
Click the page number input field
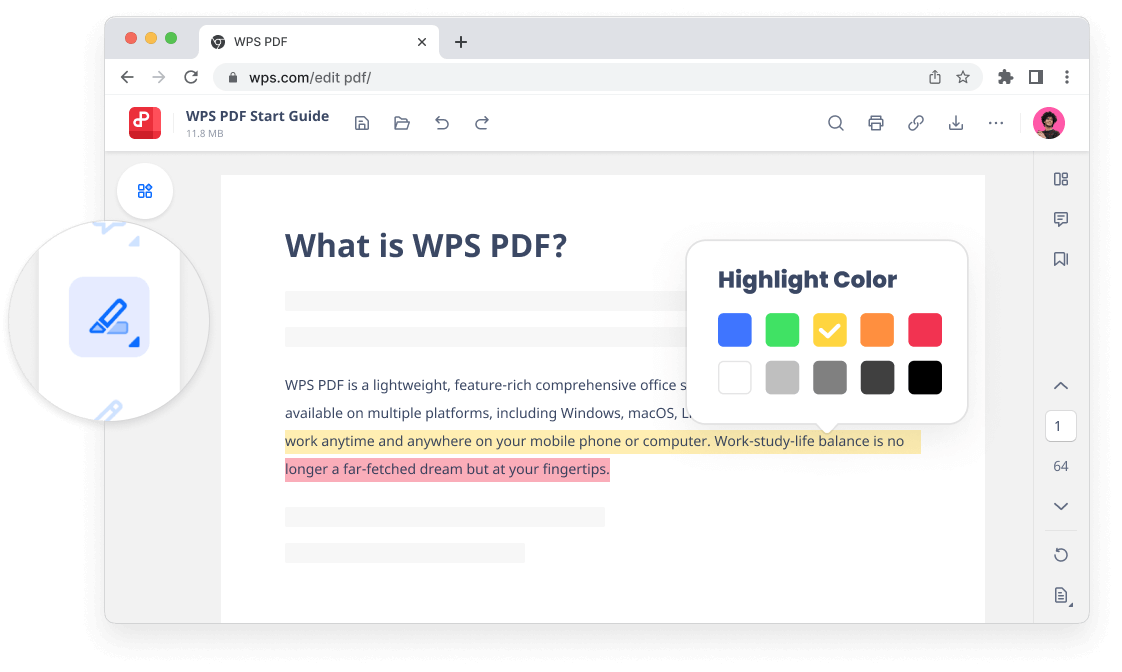tap(1060, 425)
